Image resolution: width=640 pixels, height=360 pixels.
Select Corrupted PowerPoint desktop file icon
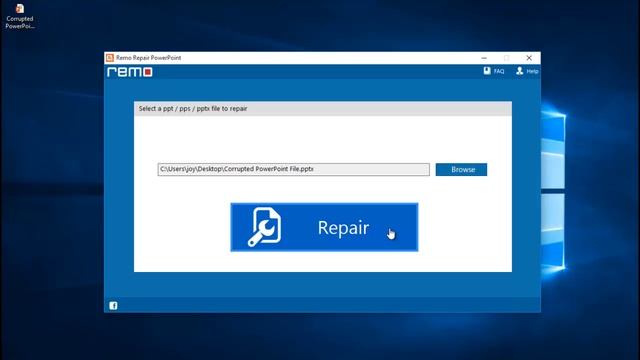pos(20,17)
